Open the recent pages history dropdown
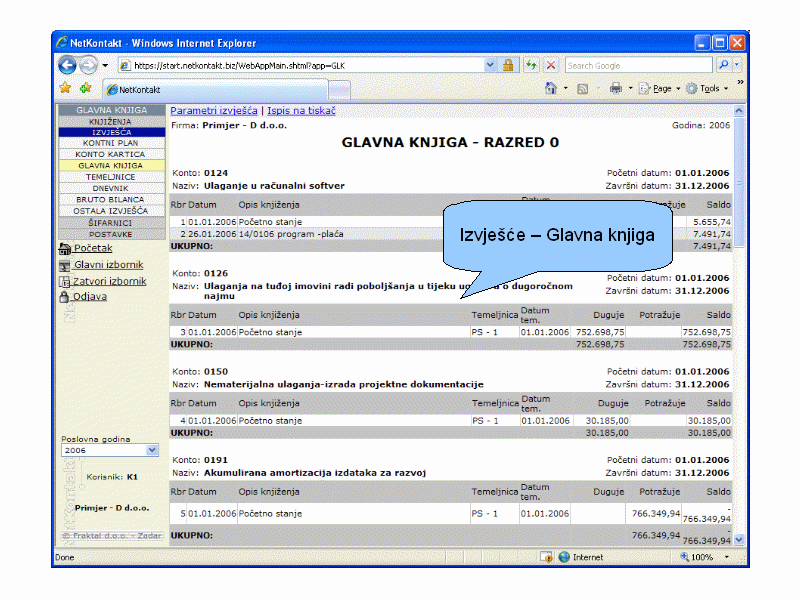 (x=105, y=65)
